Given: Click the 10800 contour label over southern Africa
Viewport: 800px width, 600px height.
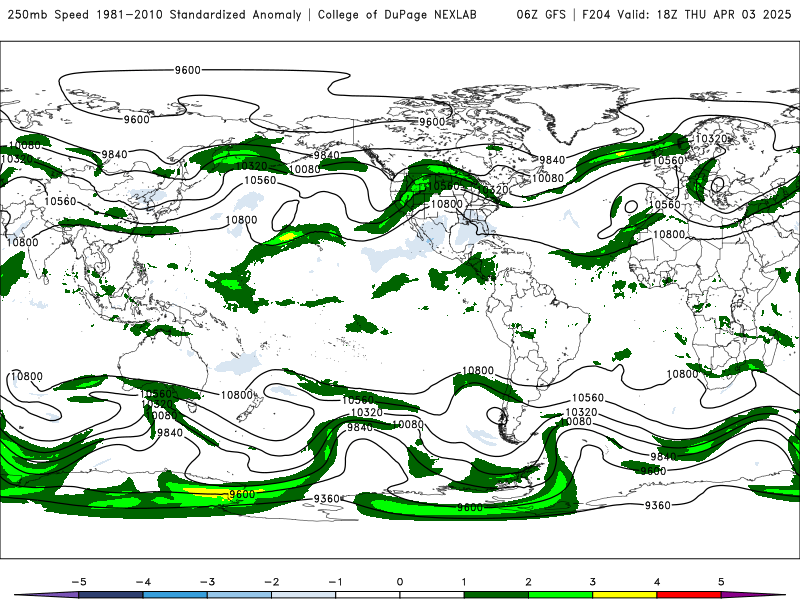Looking at the screenshot, I should point(682,374).
